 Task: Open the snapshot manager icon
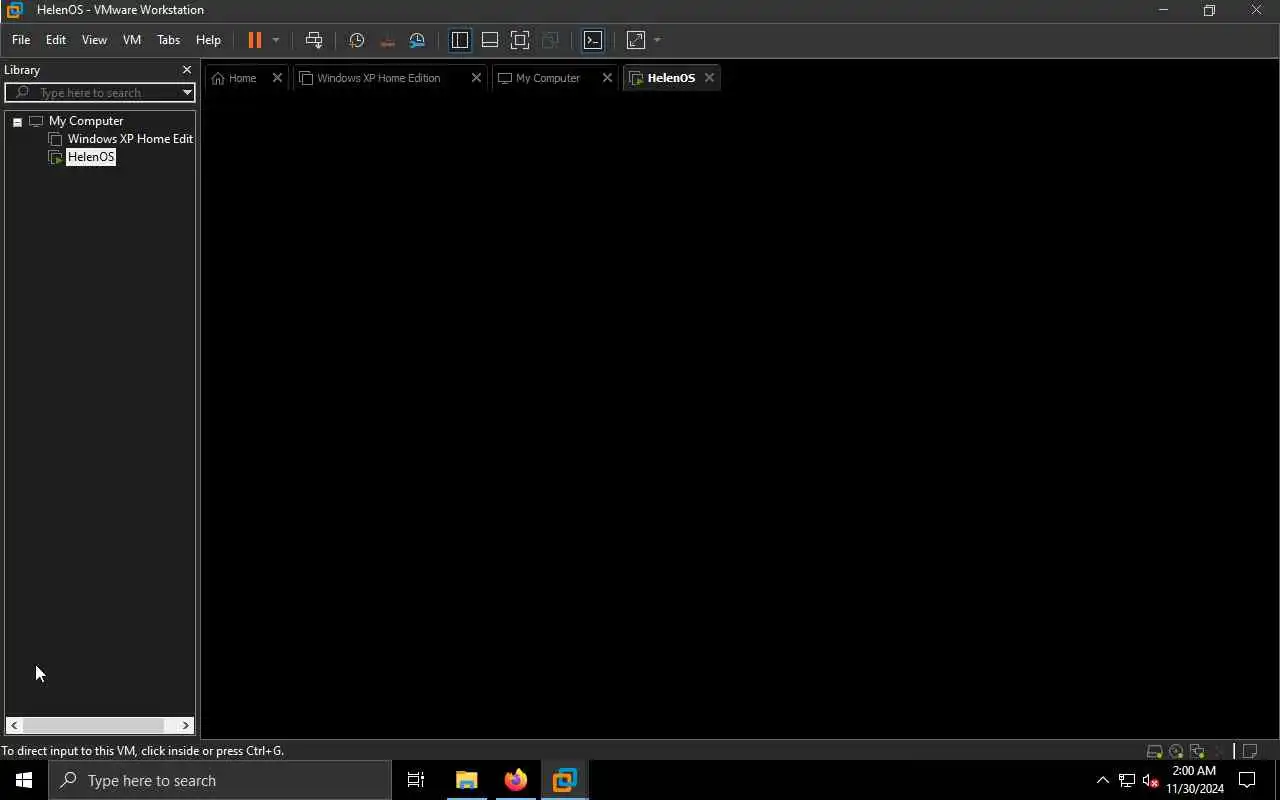(417, 40)
